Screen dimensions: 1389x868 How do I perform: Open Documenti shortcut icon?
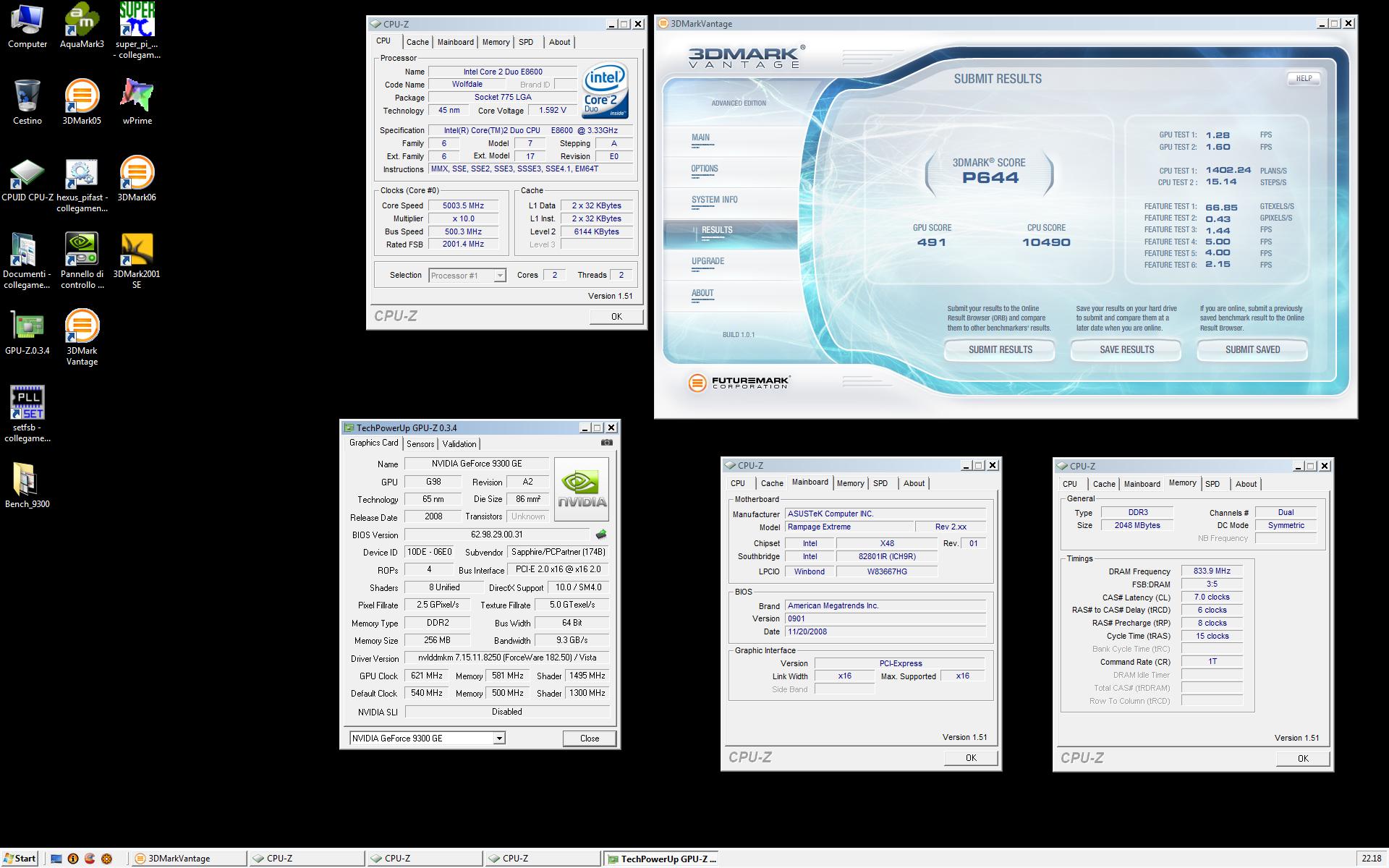click(27, 261)
